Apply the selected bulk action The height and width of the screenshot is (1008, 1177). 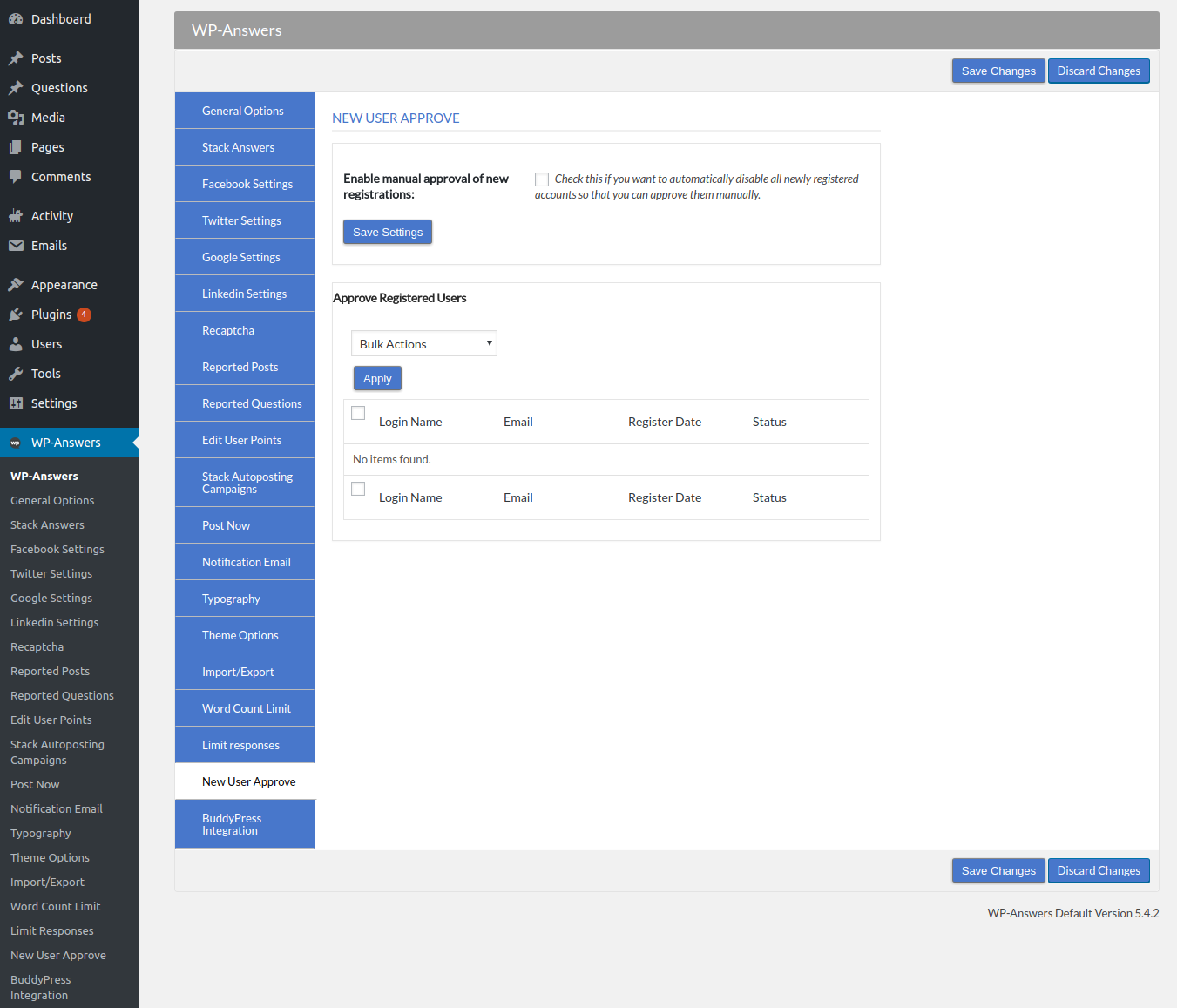[x=377, y=378]
